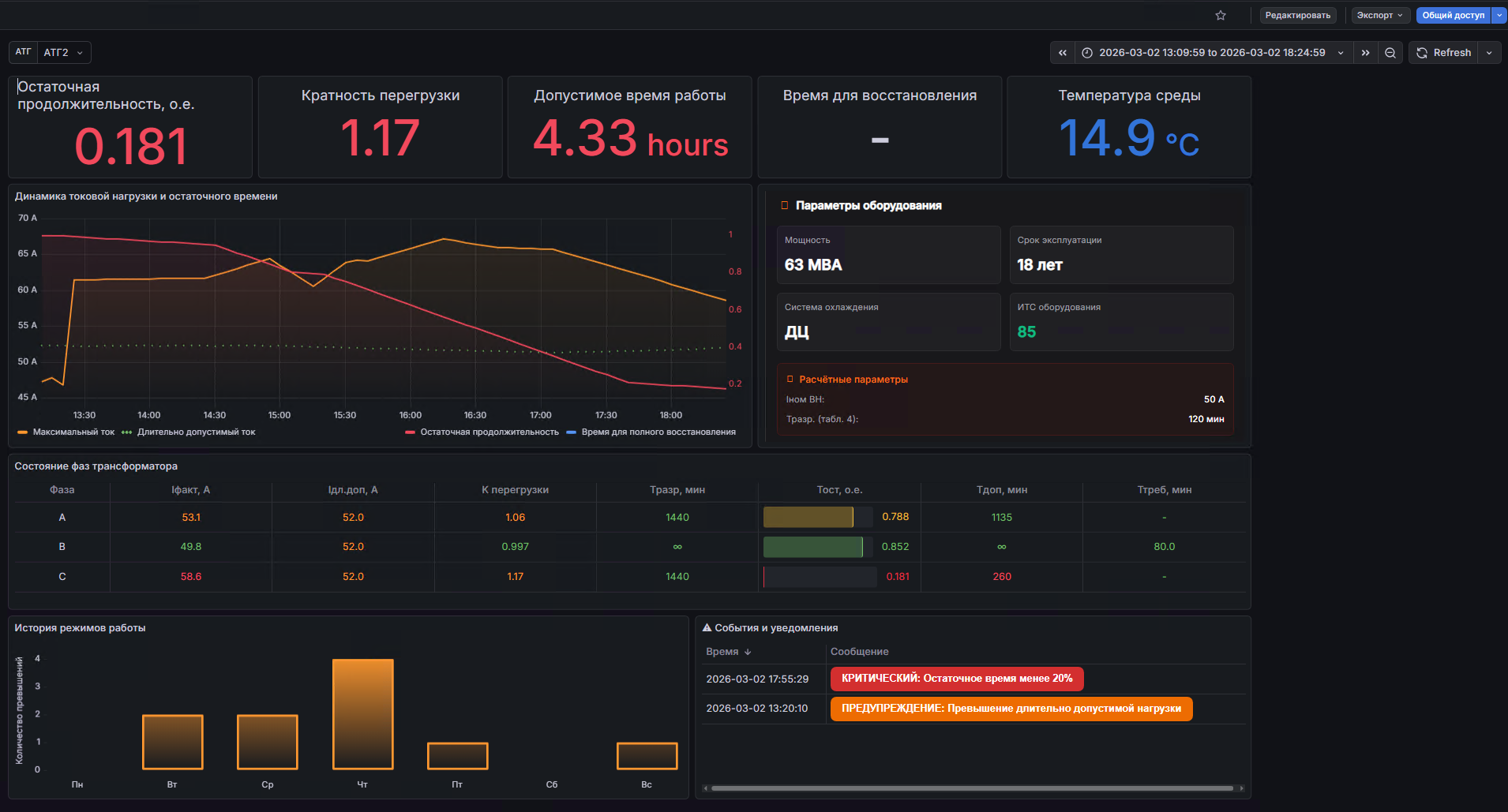This screenshot has width=1508, height=812.
Task: Click the Редактировать button
Action: 1297,15
